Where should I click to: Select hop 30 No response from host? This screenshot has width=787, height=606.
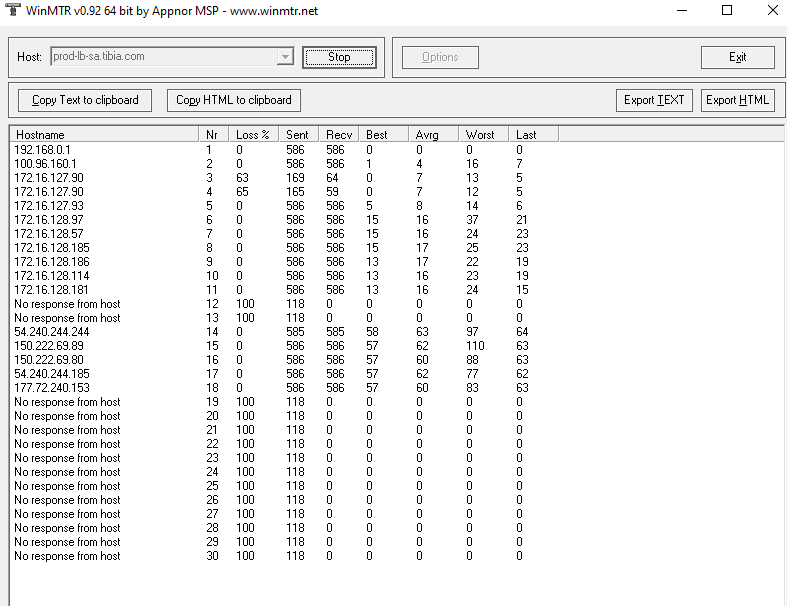(x=67, y=556)
